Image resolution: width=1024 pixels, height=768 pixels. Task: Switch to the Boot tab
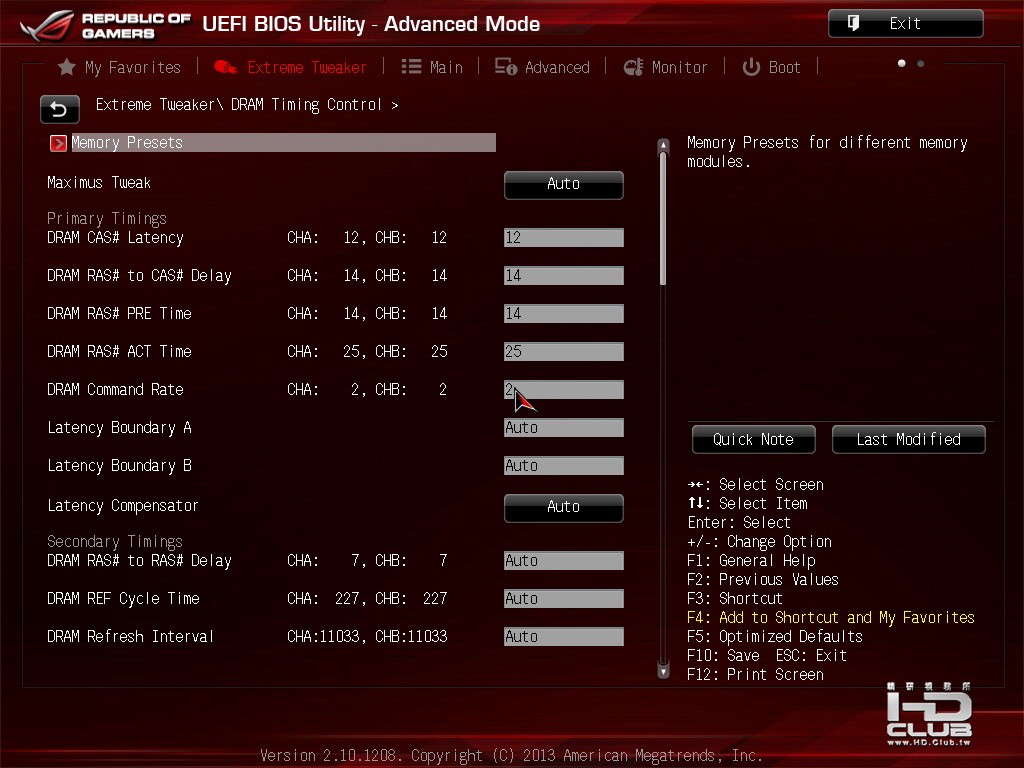[771, 67]
